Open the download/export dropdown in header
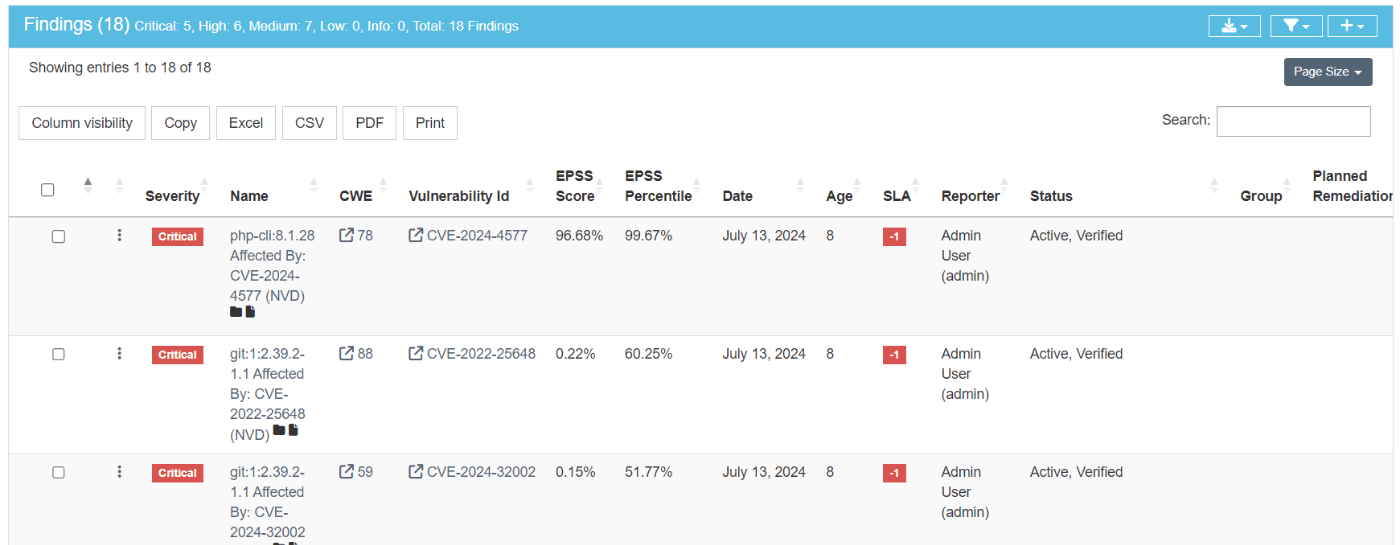This screenshot has width=1400, height=545. pyautogui.click(x=1234, y=26)
